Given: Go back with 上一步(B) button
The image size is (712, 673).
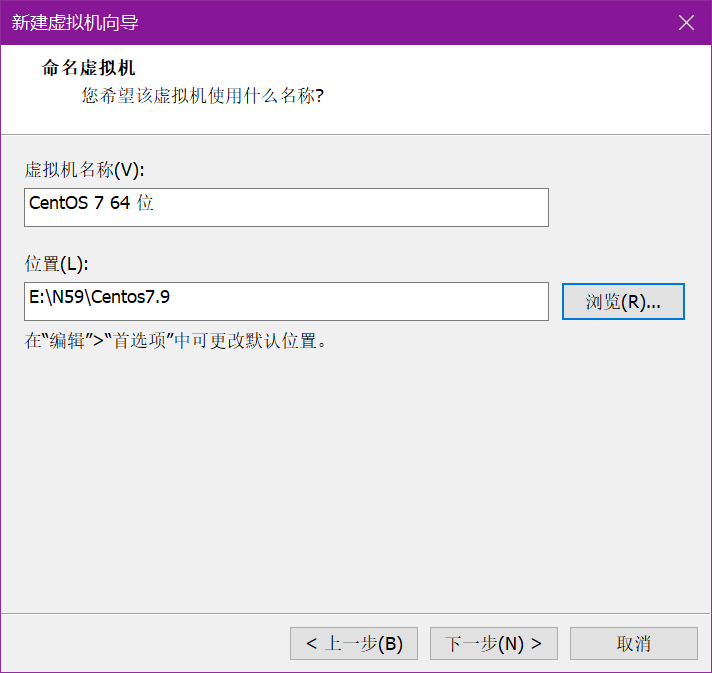Looking at the screenshot, I should [354, 643].
